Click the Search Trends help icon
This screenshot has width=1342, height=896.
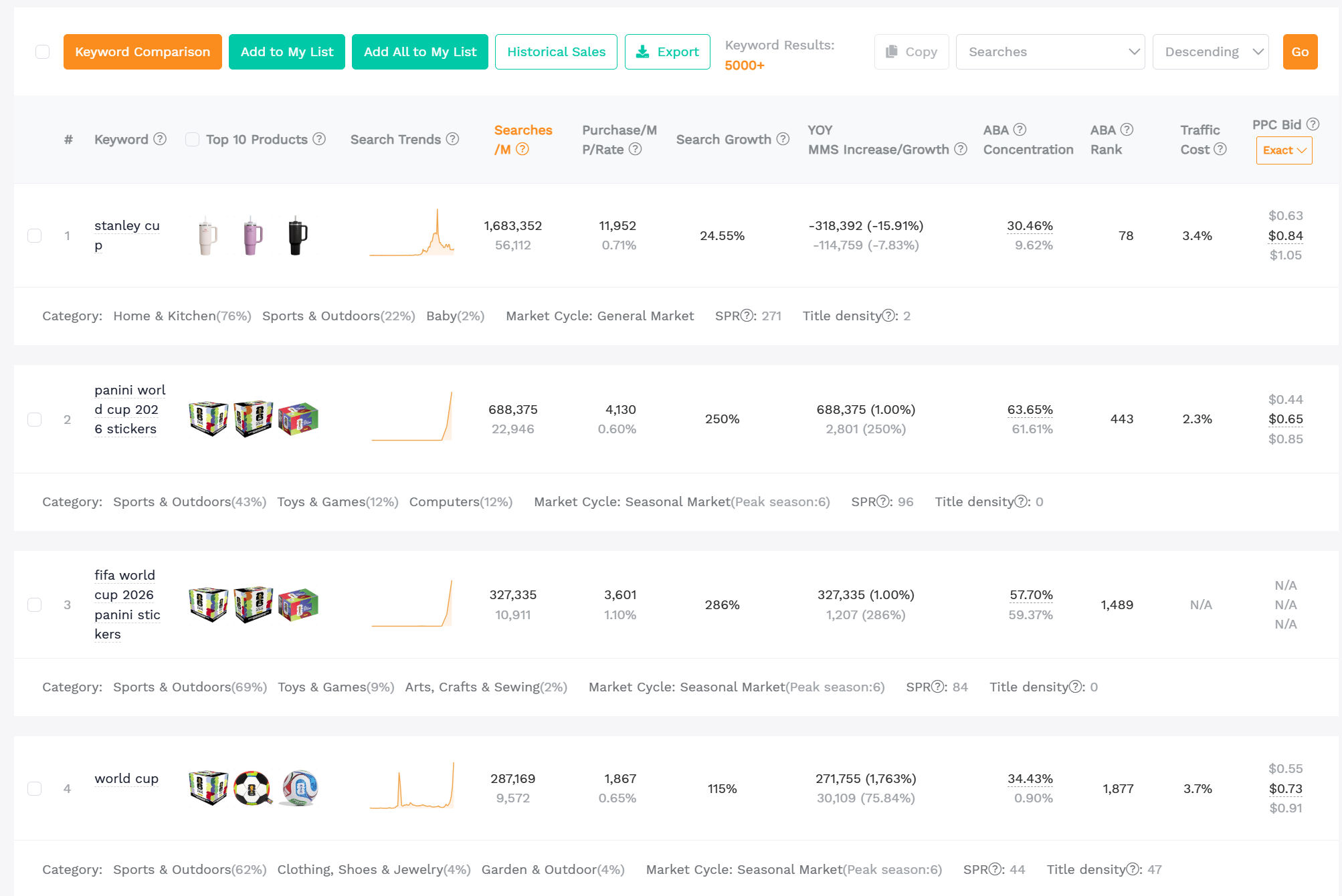tap(452, 139)
